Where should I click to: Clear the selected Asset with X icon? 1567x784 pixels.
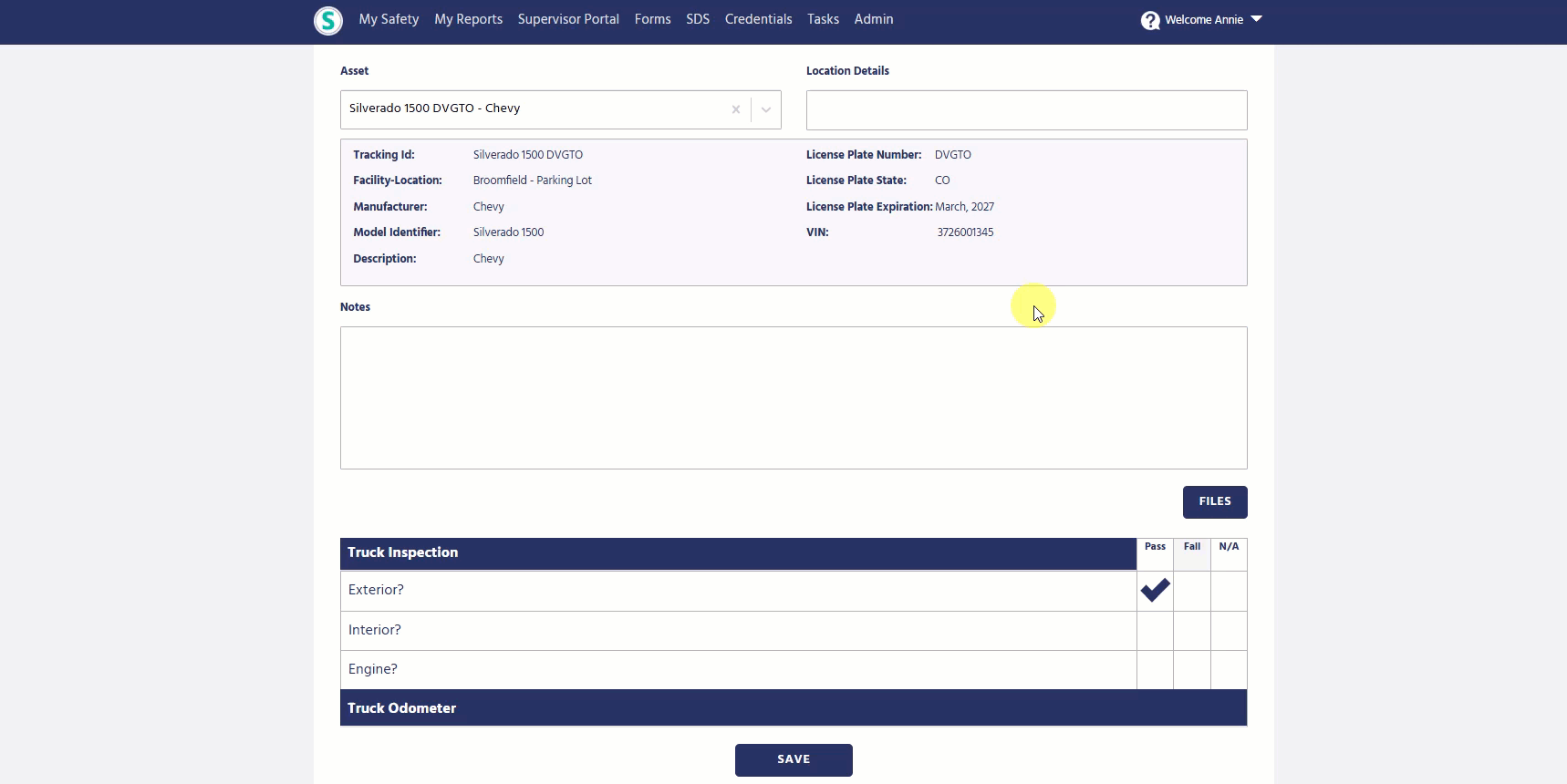click(x=736, y=109)
